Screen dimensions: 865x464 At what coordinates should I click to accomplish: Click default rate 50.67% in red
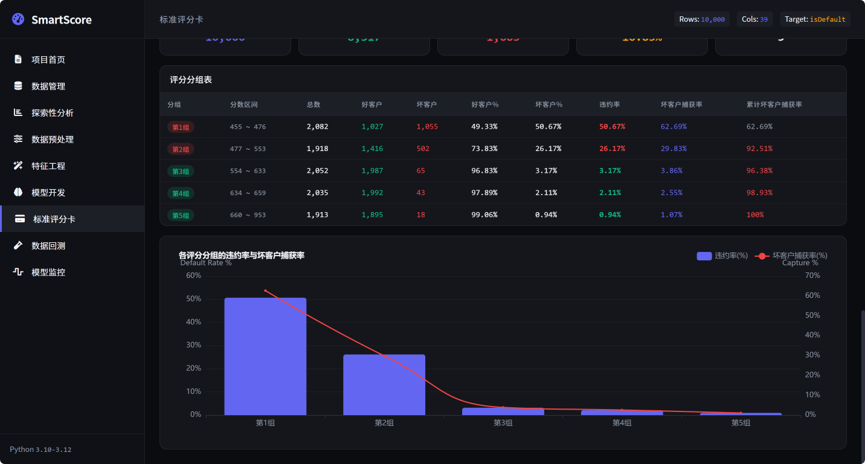pos(612,126)
